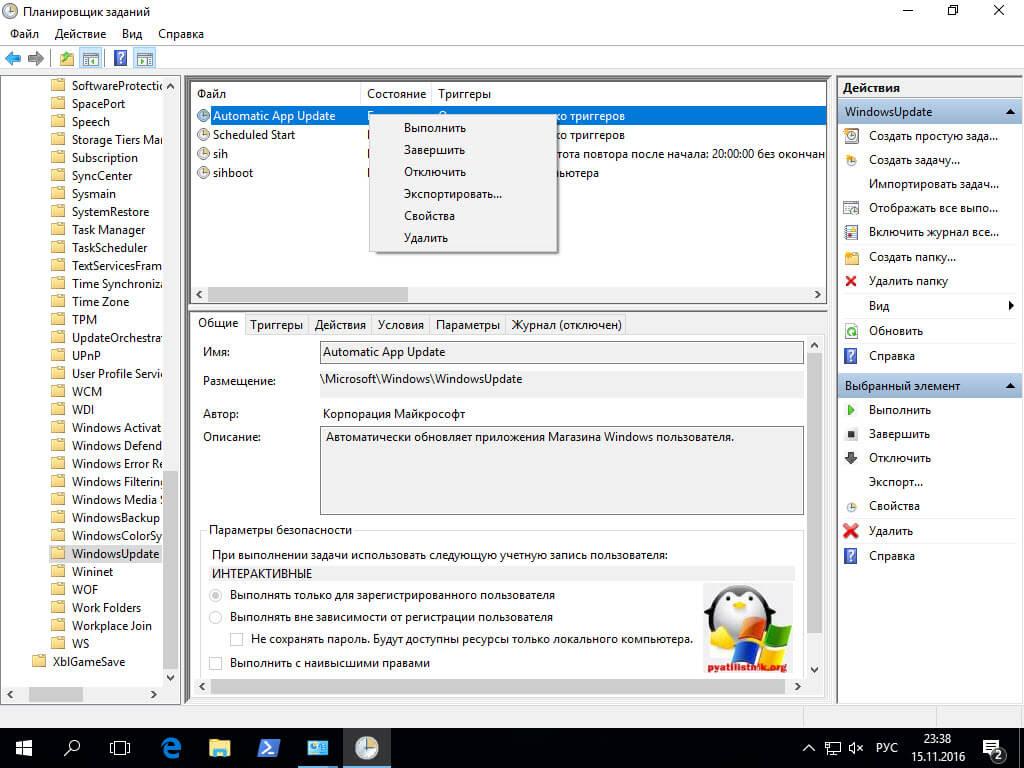Choose Отключить in context menu
This screenshot has width=1024, height=768.
[463, 172]
